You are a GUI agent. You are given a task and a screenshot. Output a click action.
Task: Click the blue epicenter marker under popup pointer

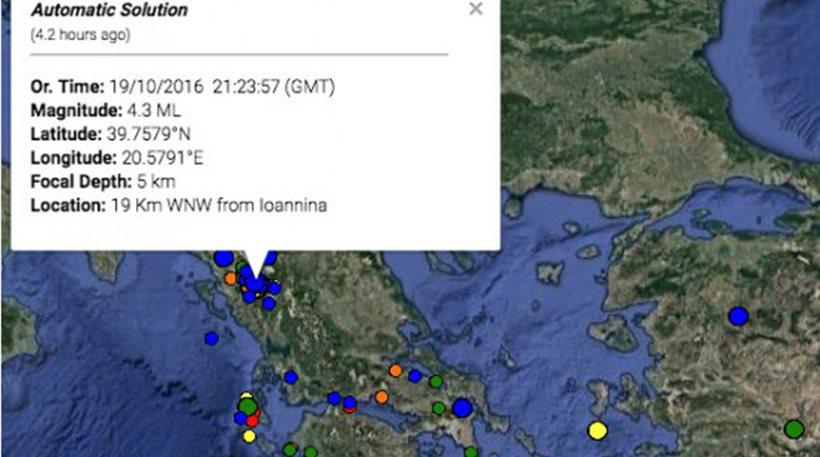(x=257, y=285)
